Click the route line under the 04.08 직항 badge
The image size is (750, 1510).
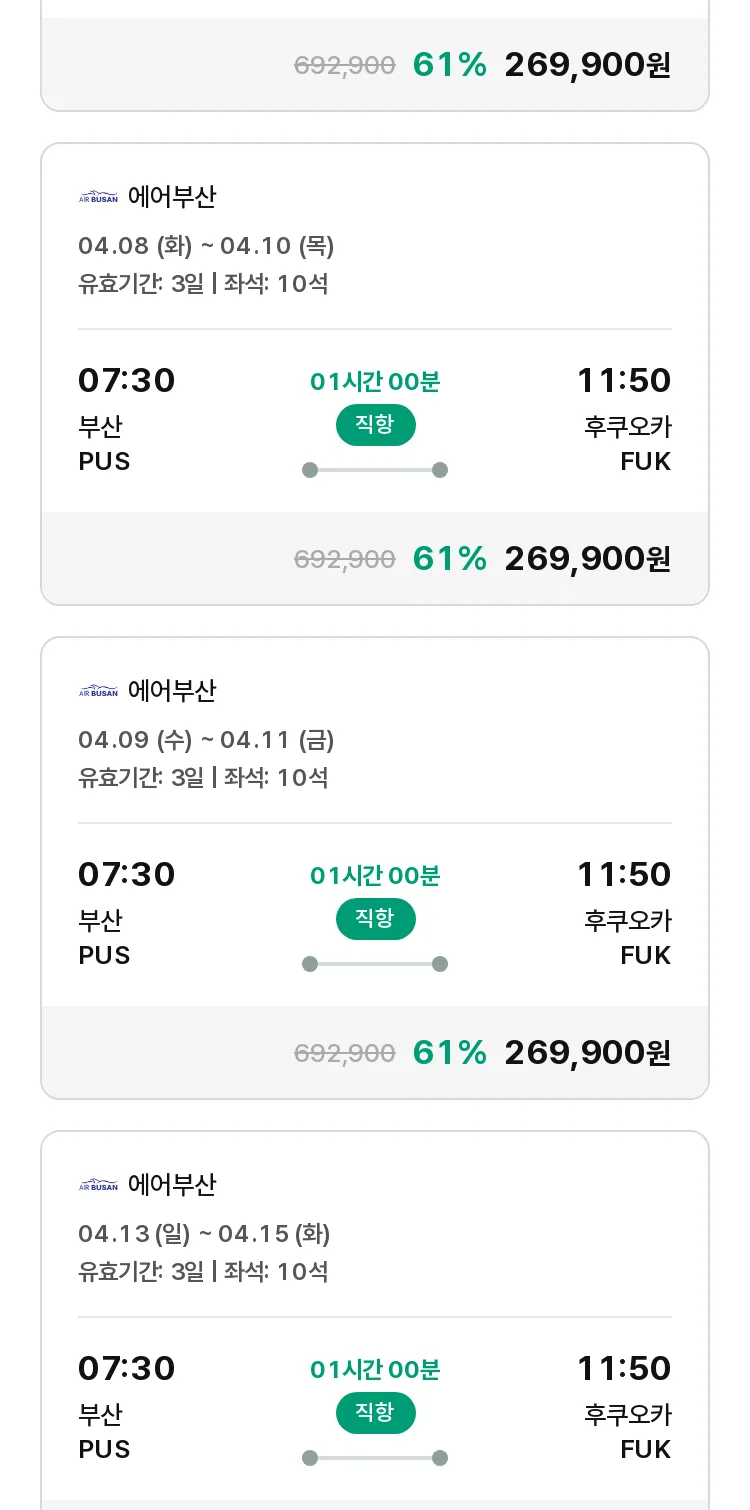375,470
